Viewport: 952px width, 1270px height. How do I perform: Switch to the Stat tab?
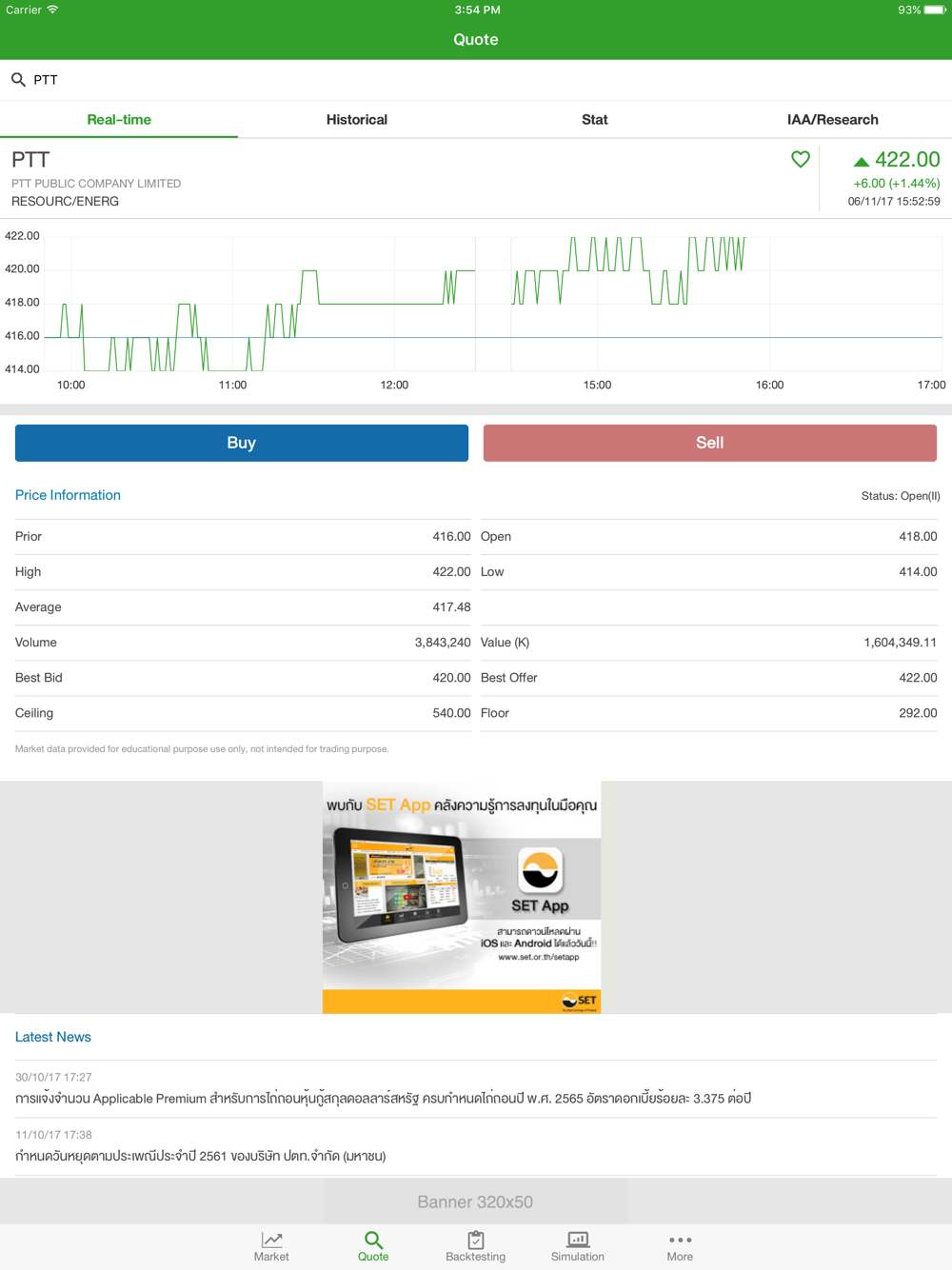(x=595, y=119)
